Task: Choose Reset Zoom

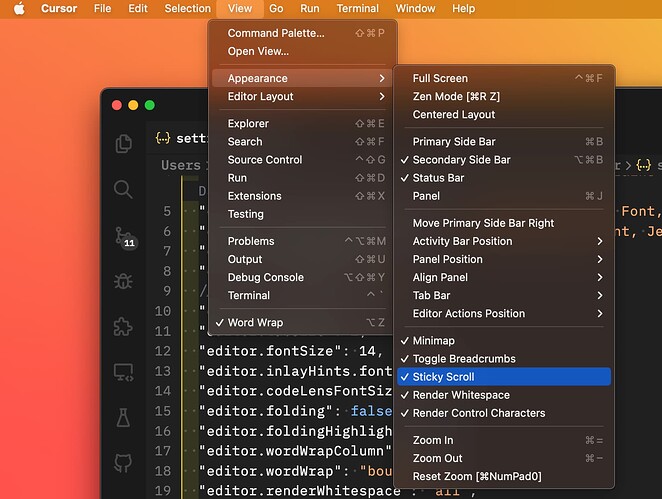Action: point(504,476)
